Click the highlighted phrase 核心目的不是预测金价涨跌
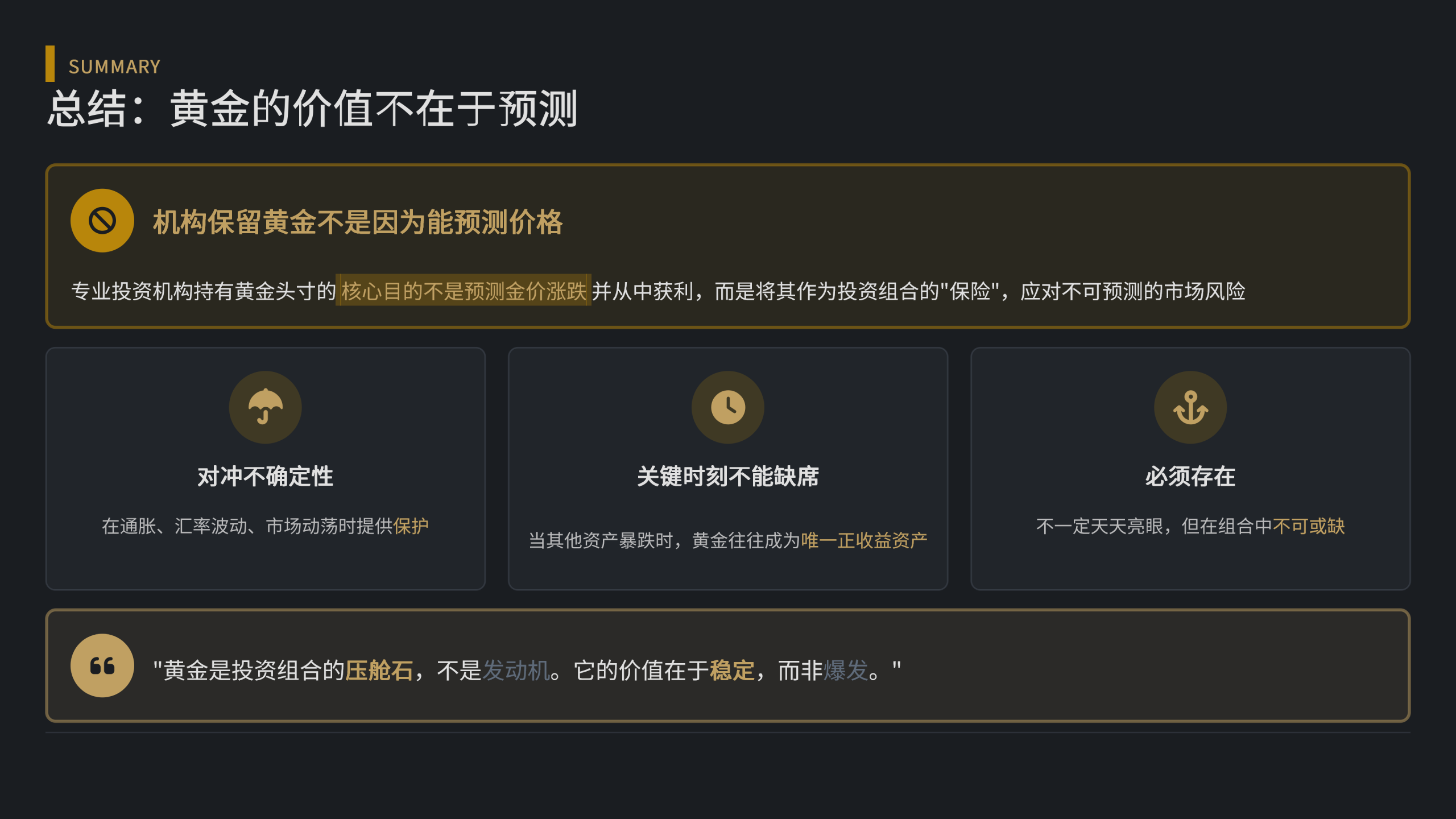Screen dimensions: 1456x819 point(464,291)
